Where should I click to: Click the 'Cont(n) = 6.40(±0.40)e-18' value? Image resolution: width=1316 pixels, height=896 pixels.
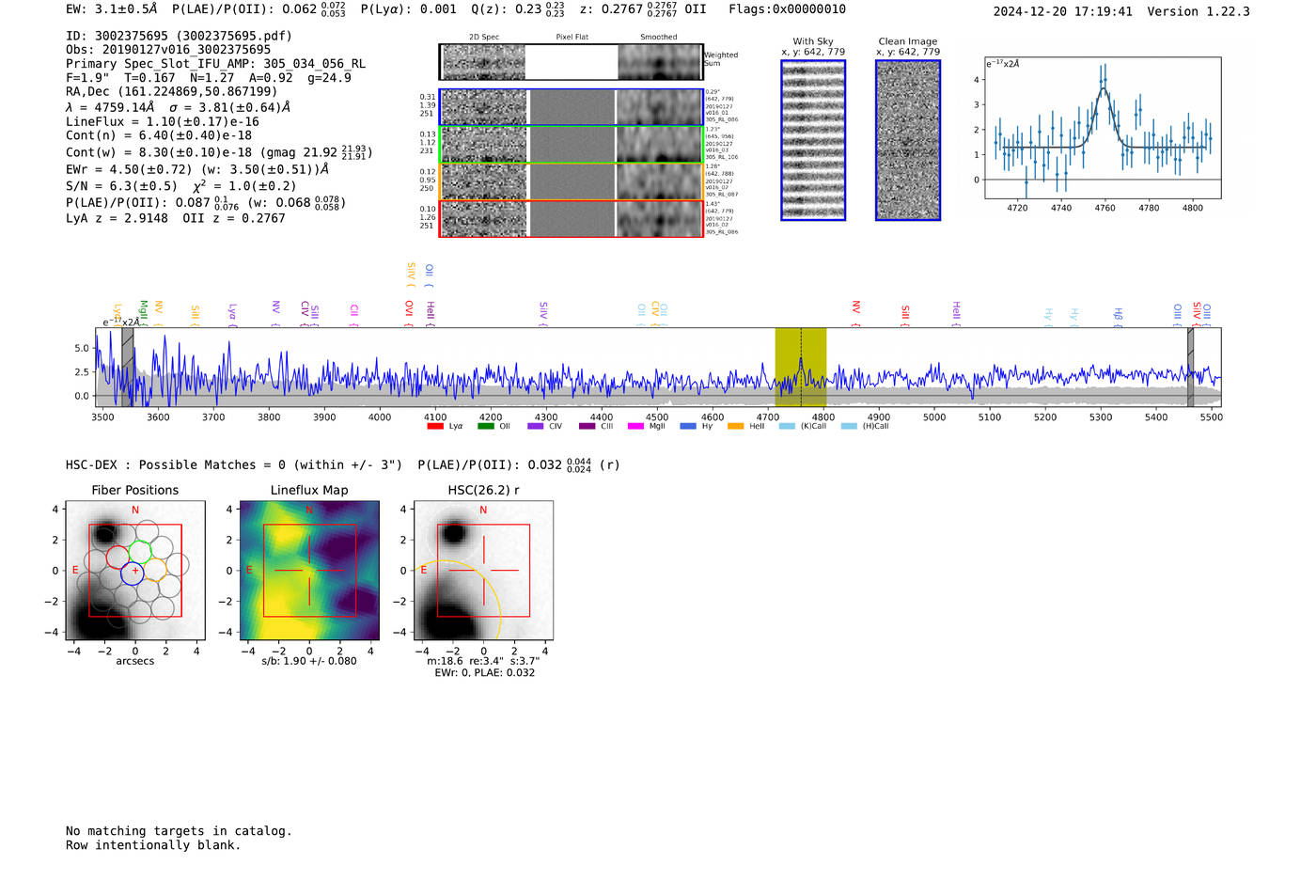click(159, 135)
